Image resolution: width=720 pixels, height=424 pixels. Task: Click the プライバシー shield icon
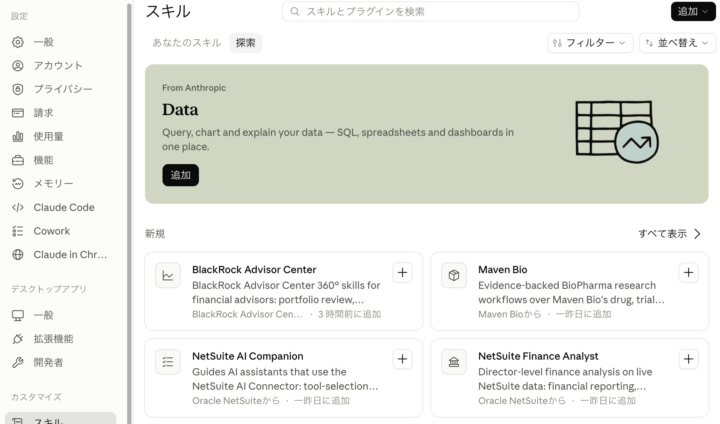(x=18, y=89)
